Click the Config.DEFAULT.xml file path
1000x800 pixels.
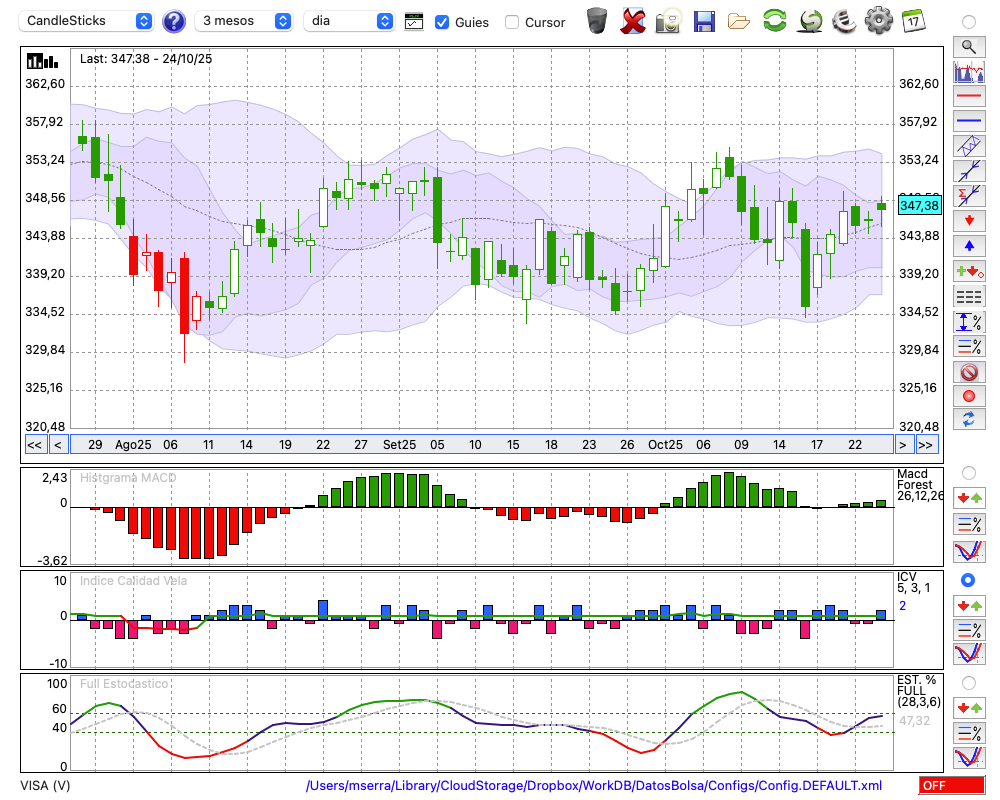[x=594, y=785]
